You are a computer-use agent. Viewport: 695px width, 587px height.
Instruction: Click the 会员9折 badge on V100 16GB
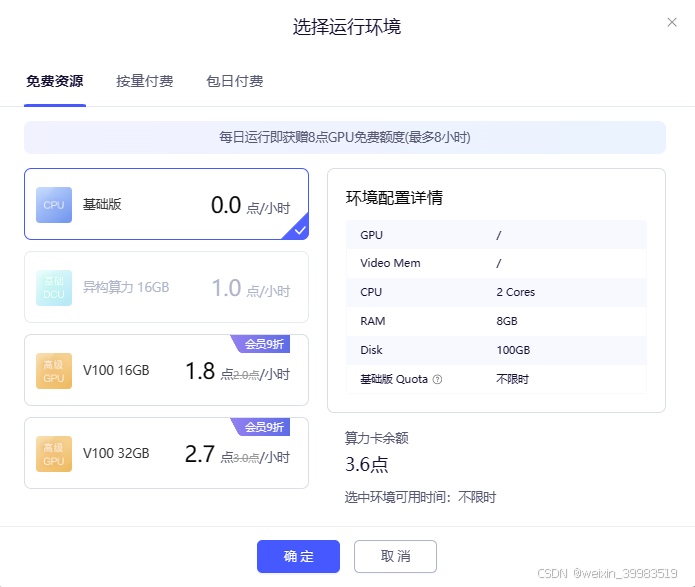(262, 344)
